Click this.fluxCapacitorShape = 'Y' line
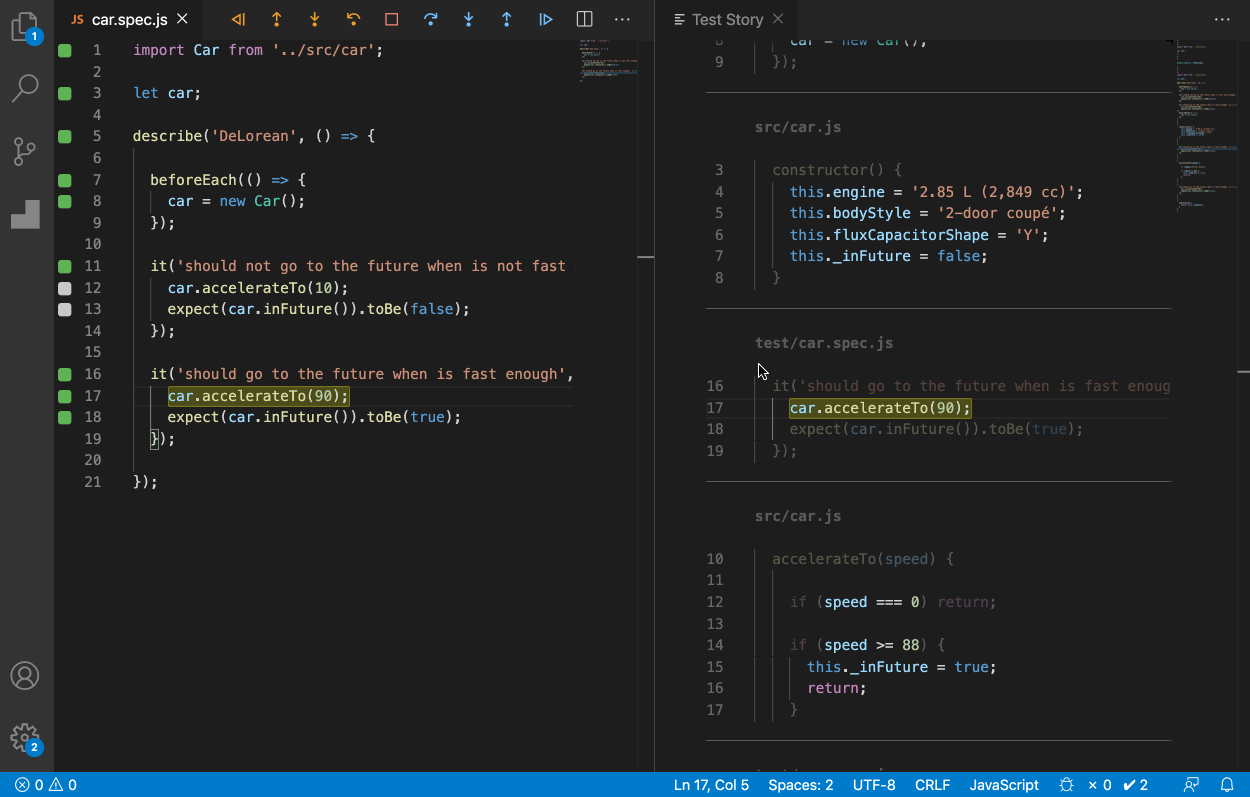 (919, 235)
